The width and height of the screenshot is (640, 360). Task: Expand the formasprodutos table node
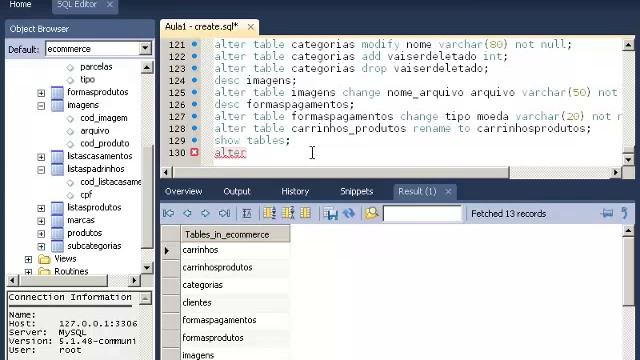pyautogui.click(x=41, y=93)
